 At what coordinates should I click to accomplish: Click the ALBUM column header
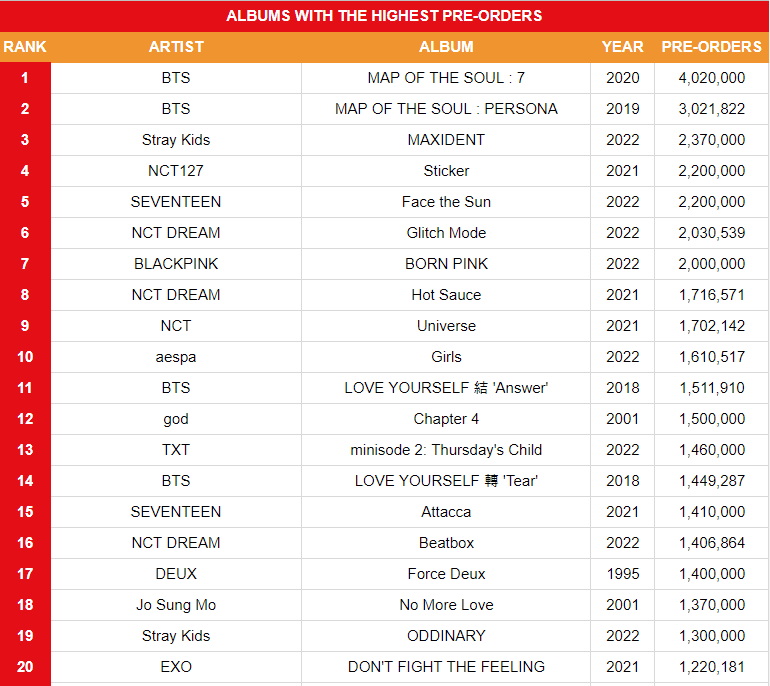click(x=446, y=47)
